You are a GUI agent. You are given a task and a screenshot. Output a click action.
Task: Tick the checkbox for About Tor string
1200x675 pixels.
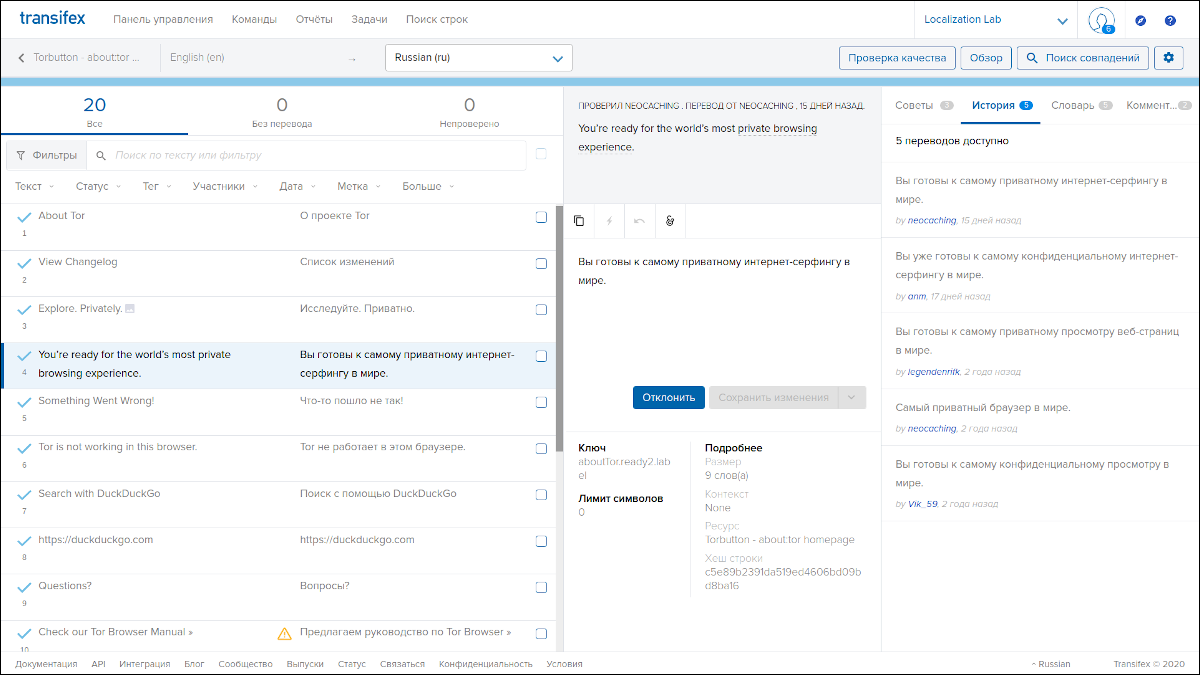pos(541,217)
